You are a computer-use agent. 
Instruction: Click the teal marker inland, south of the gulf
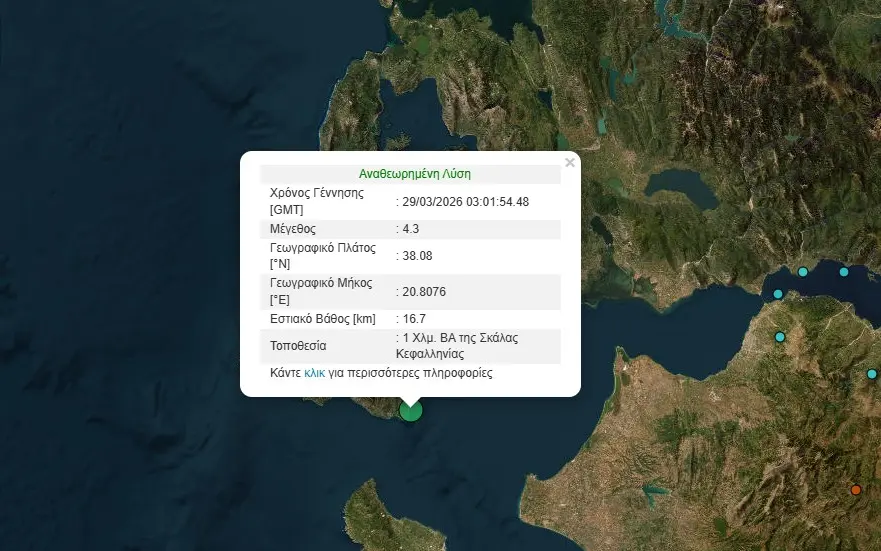tap(780, 337)
